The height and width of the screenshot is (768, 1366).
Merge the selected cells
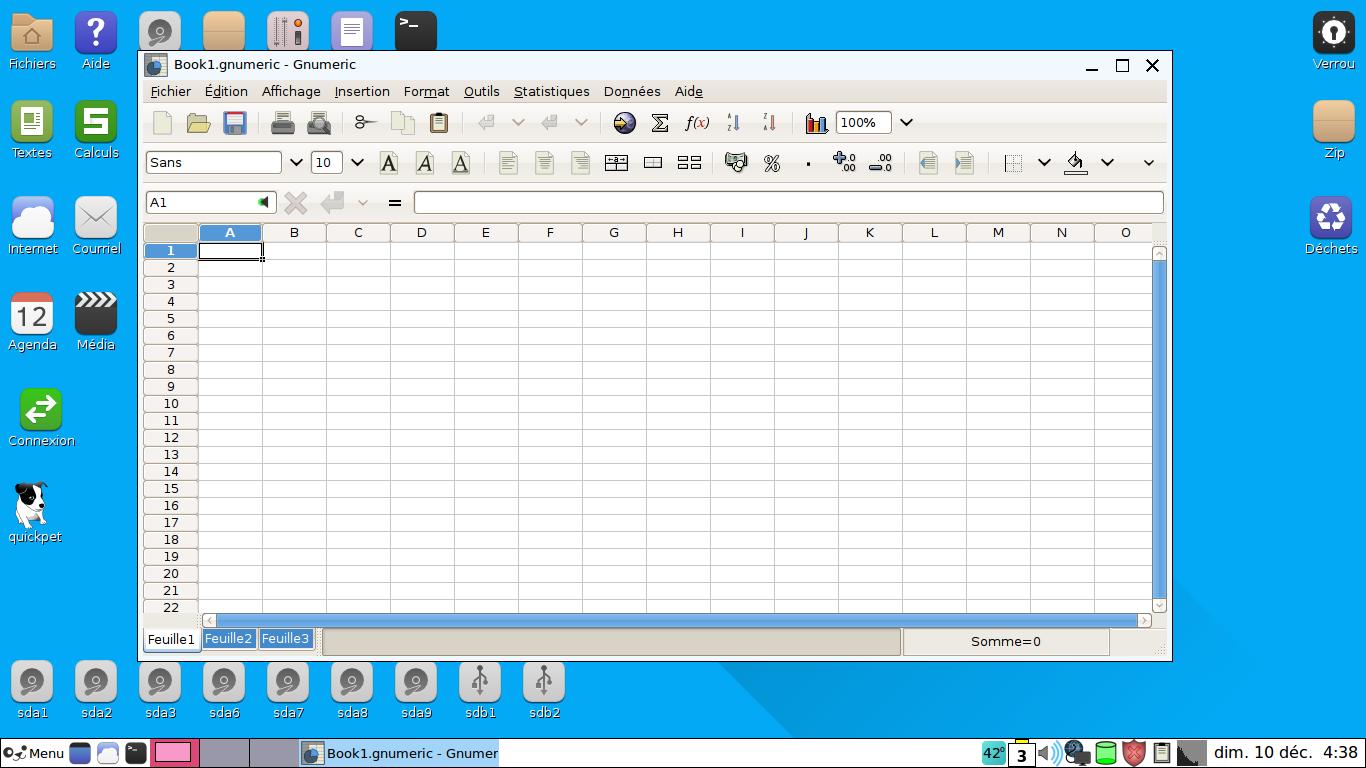[653, 162]
